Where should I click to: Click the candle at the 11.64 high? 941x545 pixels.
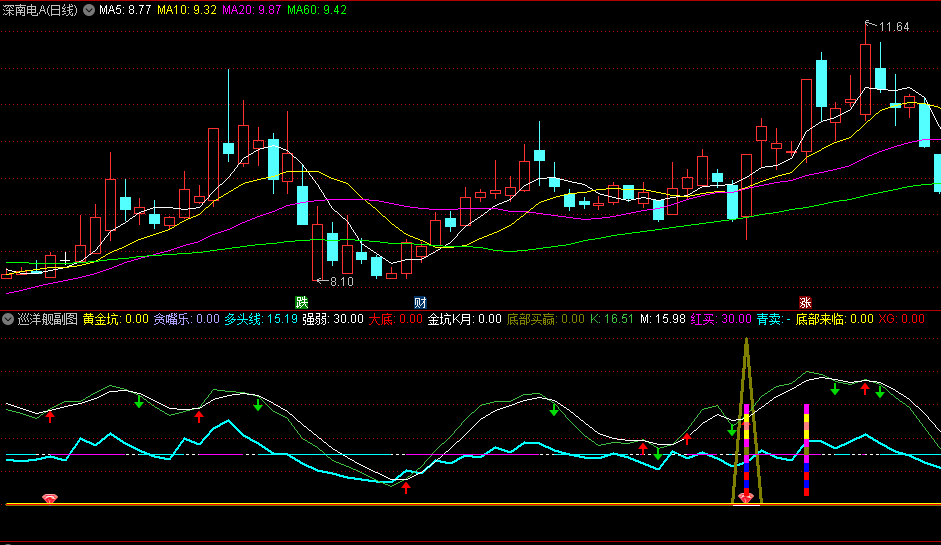pyautogui.click(x=865, y=79)
